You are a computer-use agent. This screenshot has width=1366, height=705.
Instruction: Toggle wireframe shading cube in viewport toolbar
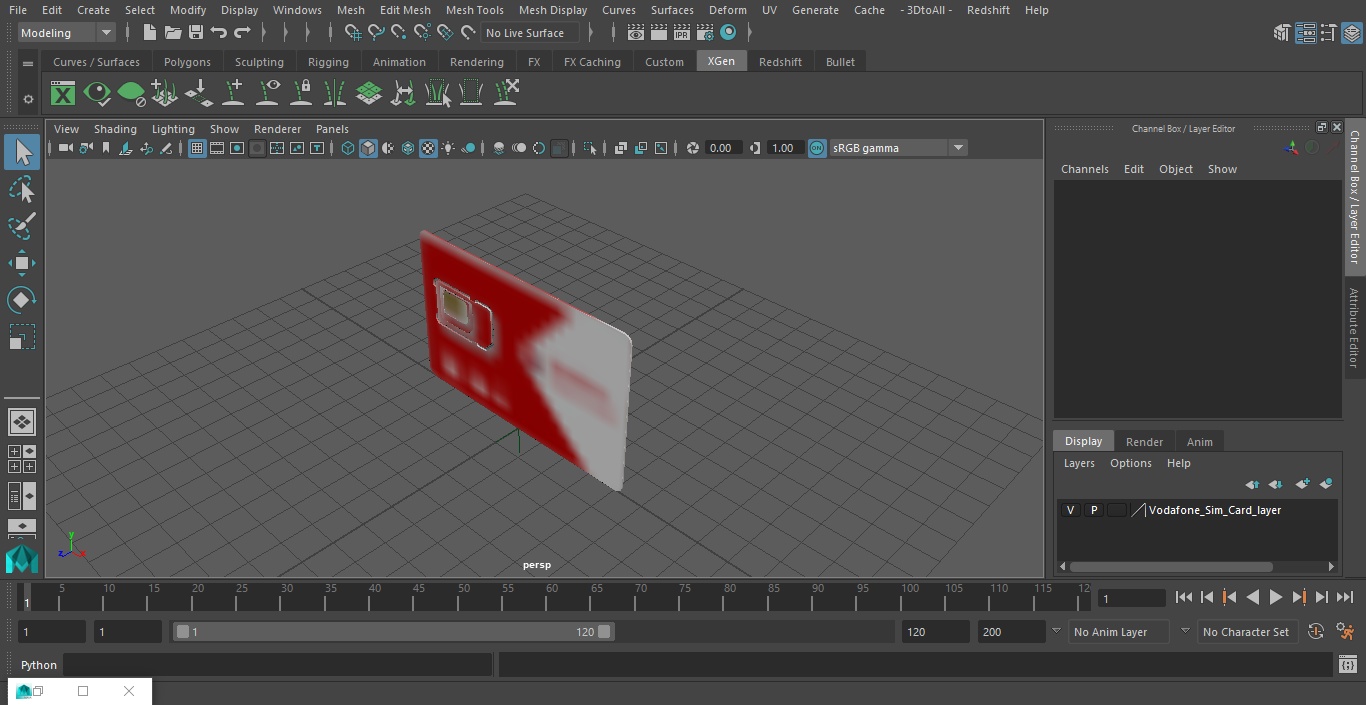pos(348,148)
